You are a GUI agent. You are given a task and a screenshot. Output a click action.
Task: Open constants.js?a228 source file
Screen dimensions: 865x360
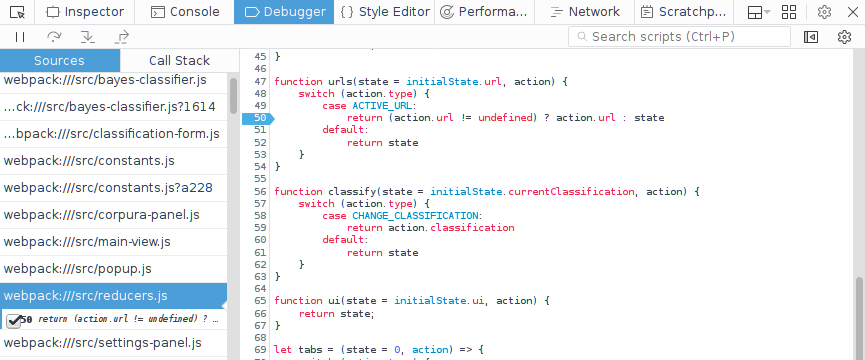113,188
